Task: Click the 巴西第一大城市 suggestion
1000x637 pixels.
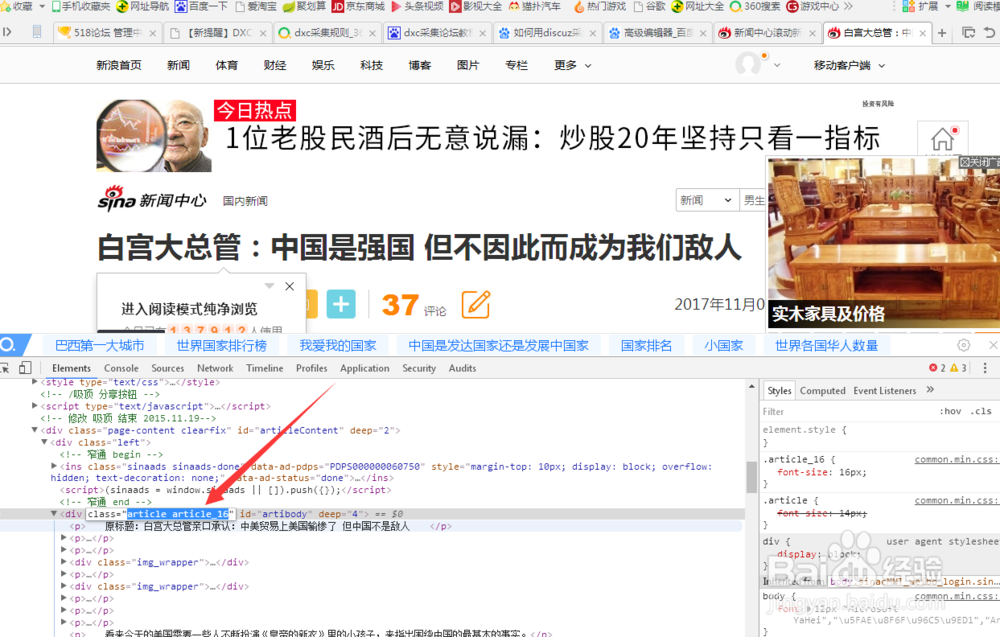Action: [99, 345]
